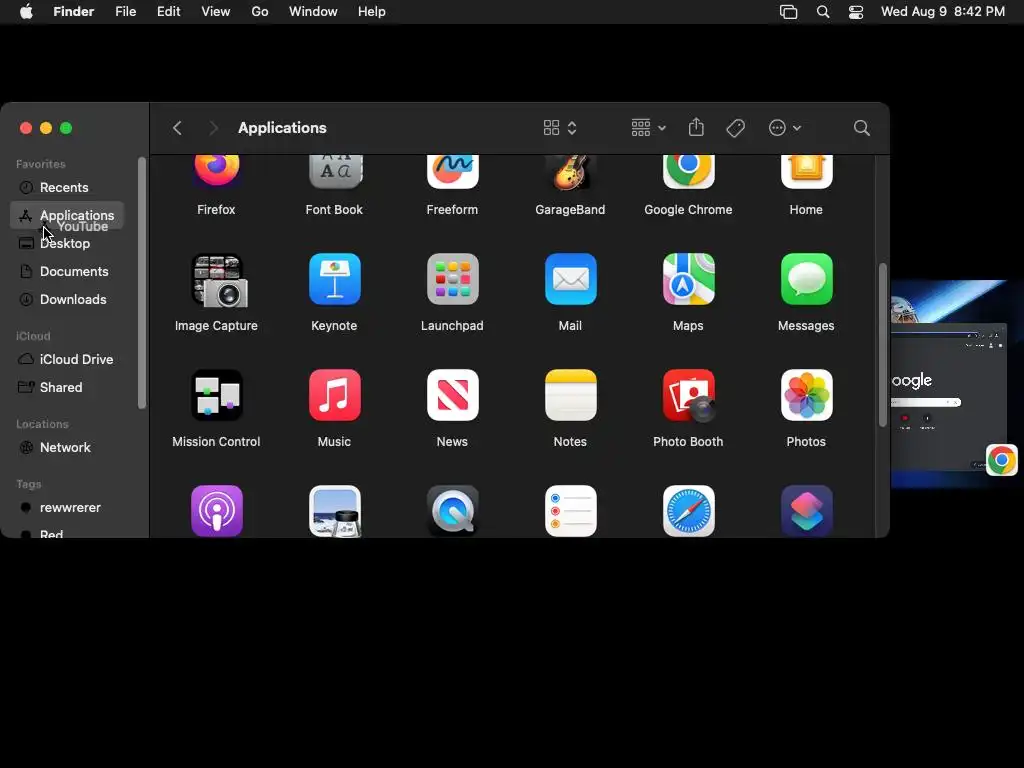
Task: Select the Safari compass icon
Action: click(x=688, y=511)
